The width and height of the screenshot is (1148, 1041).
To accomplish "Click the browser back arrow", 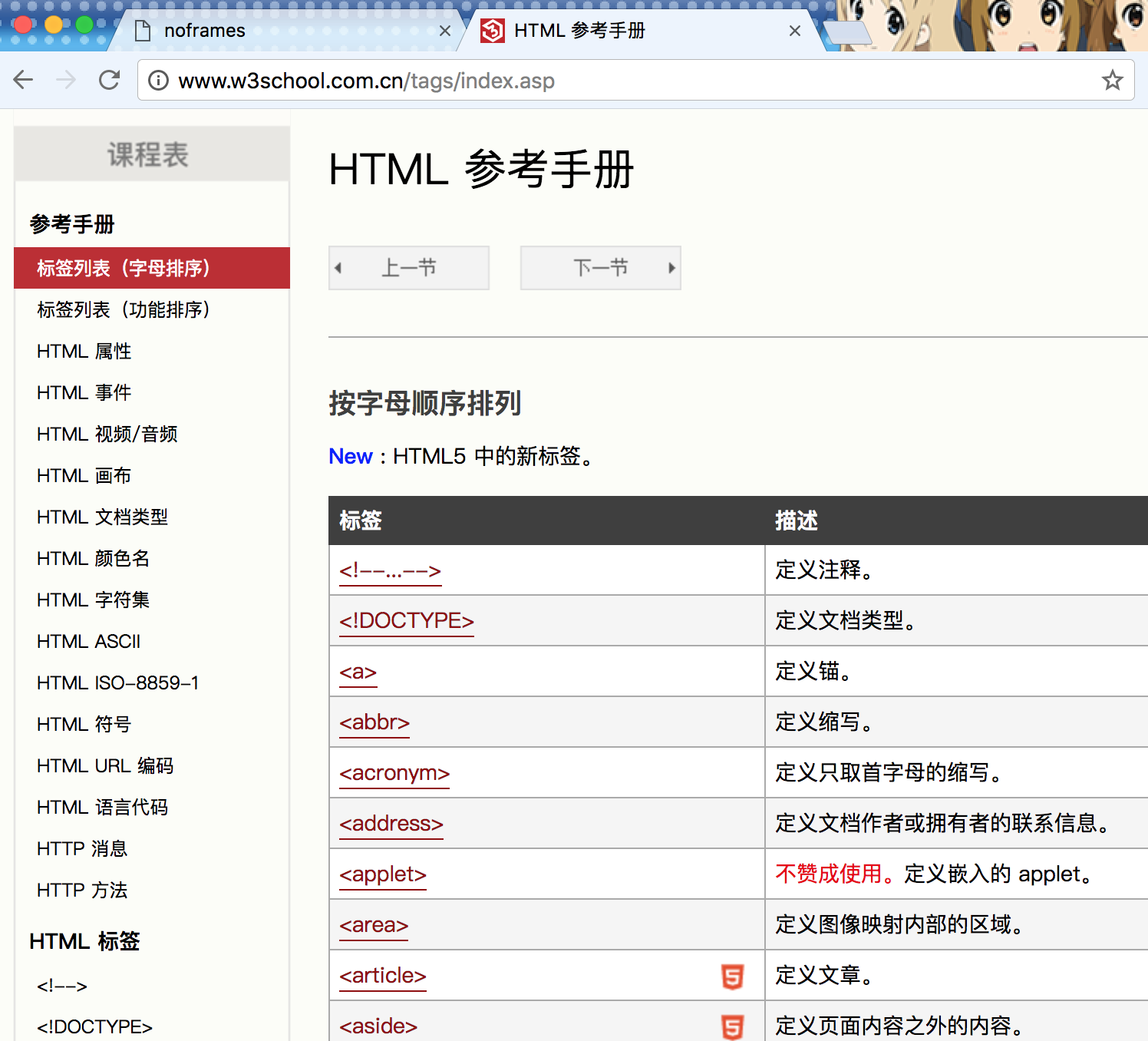I will tap(24, 80).
